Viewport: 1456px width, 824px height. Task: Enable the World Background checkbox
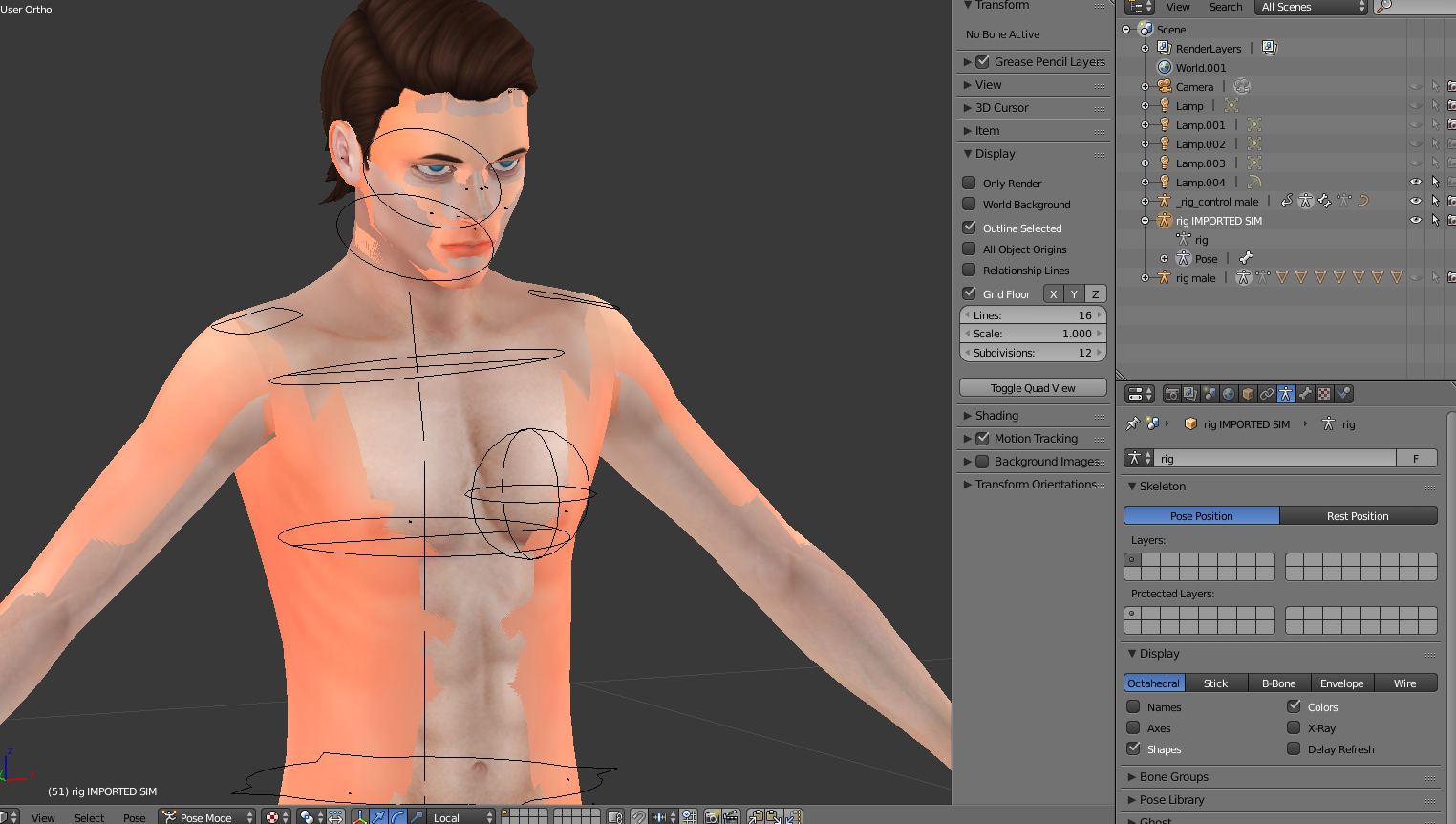coord(969,204)
